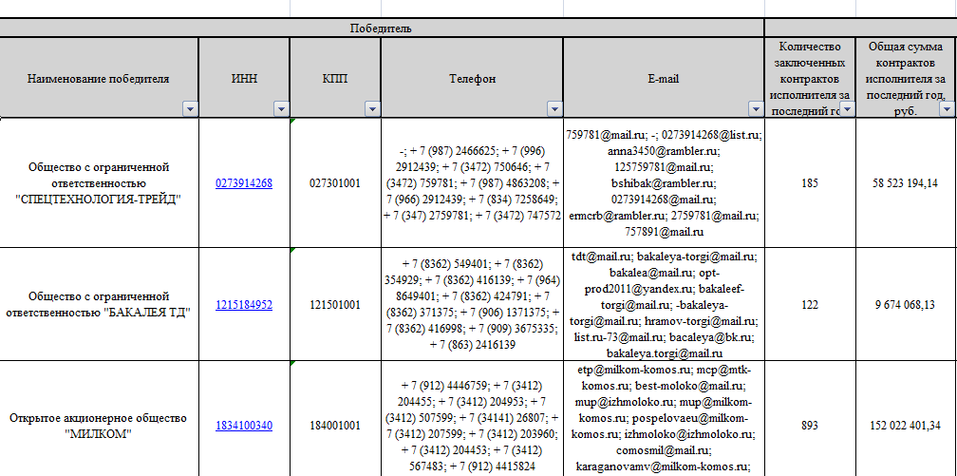Screen dimensions: 957x476
Task: Follow the ИНН hyperlink 1215184952
Action: click(243, 305)
